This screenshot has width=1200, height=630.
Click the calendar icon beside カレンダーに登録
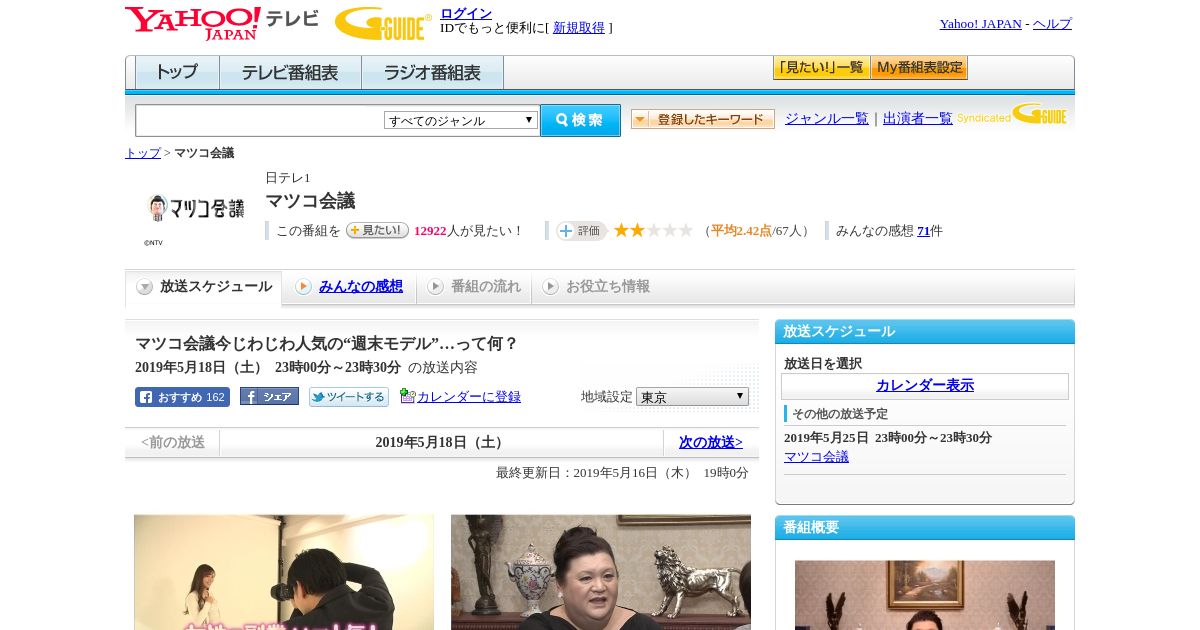[x=407, y=396]
